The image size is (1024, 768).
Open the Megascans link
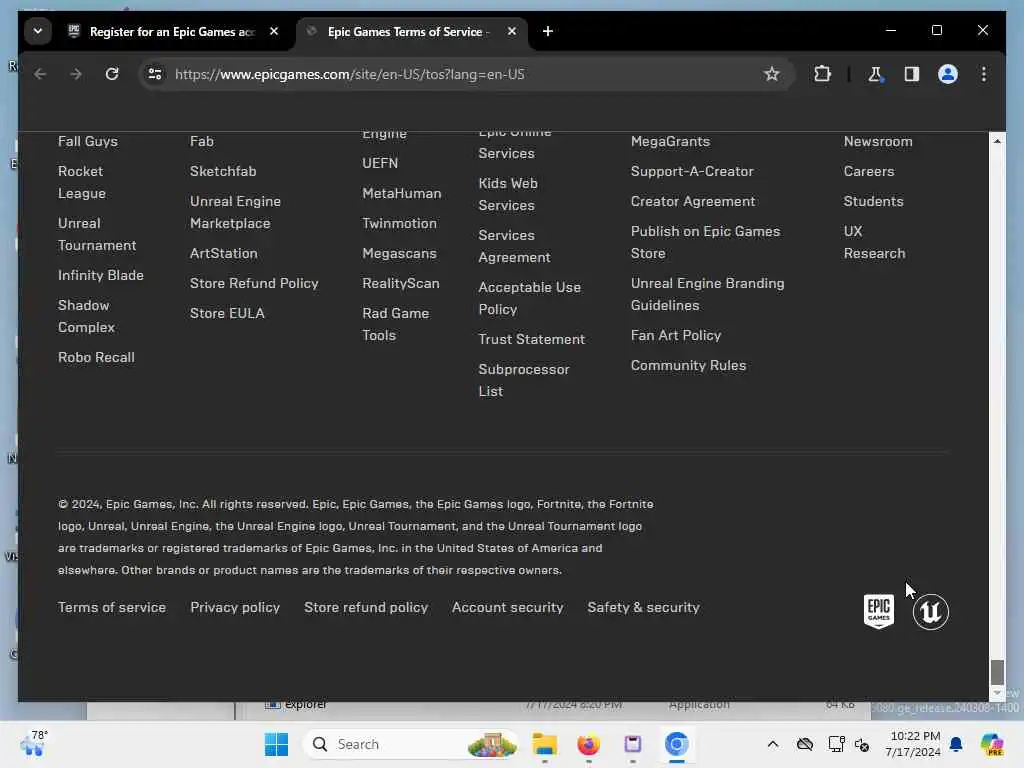click(x=399, y=253)
